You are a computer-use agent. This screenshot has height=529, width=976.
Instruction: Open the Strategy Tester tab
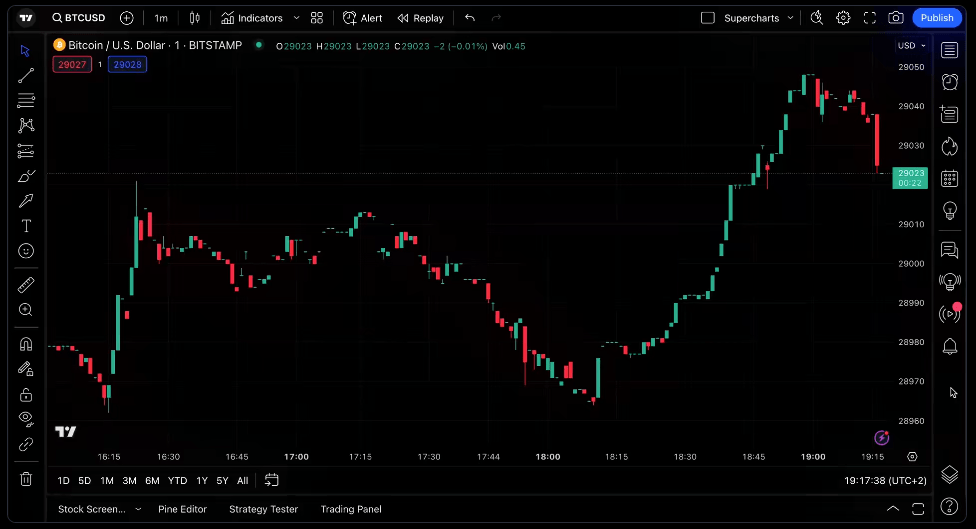click(x=263, y=509)
